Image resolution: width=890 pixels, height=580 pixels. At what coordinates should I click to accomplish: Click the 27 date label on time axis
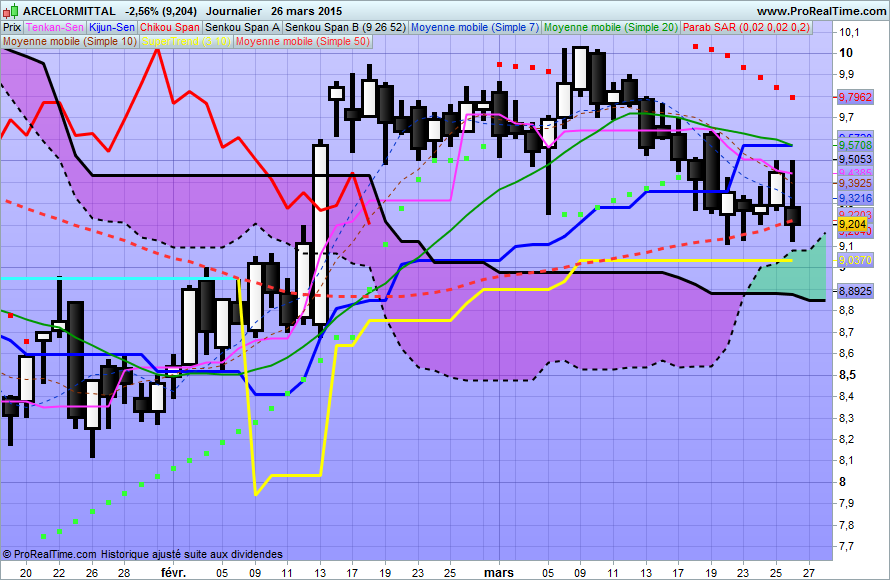809,573
